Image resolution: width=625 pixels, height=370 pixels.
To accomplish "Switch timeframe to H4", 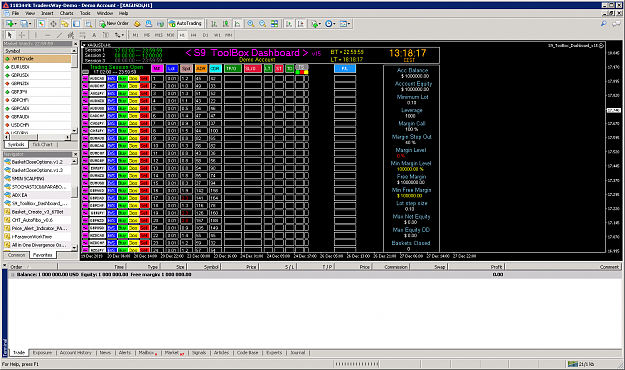I will click(194, 35).
